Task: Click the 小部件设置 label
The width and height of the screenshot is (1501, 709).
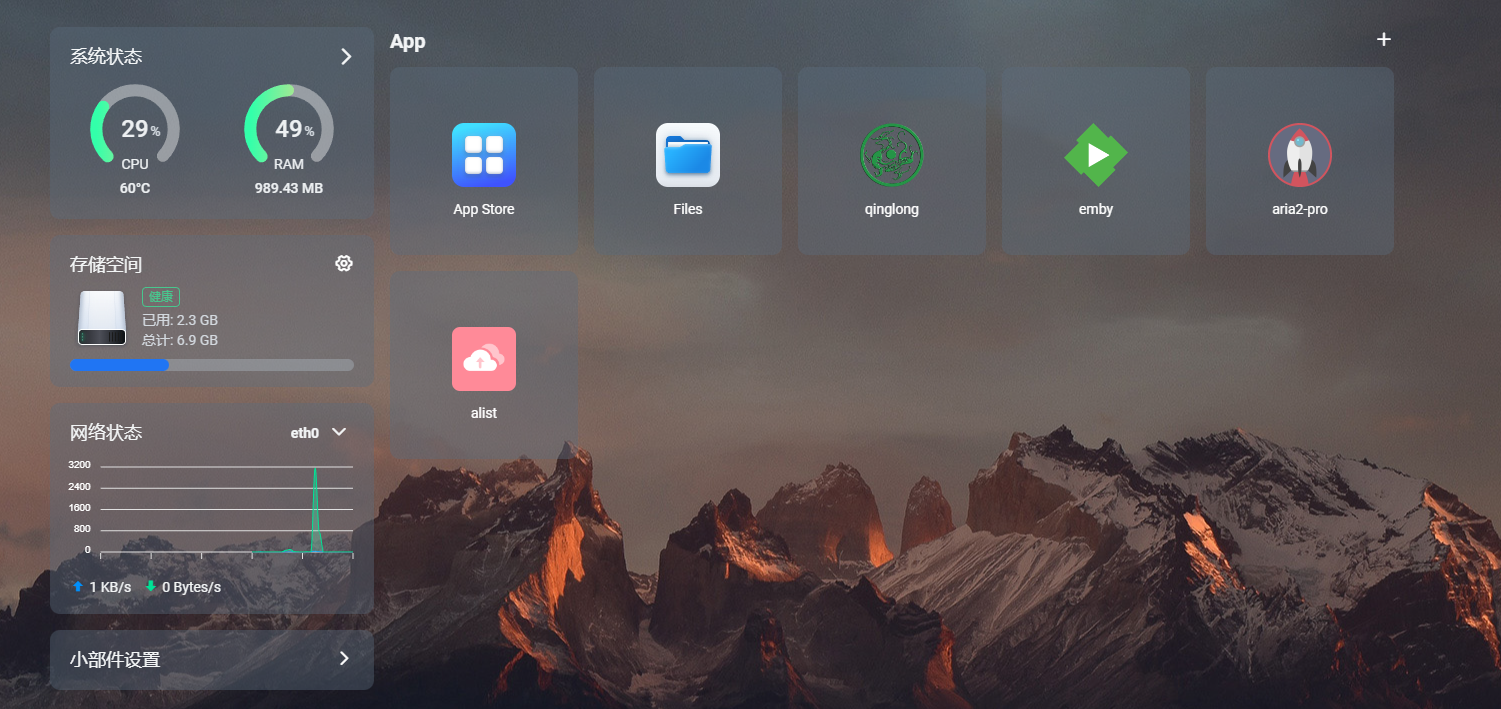Action: click(x=115, y=660)
